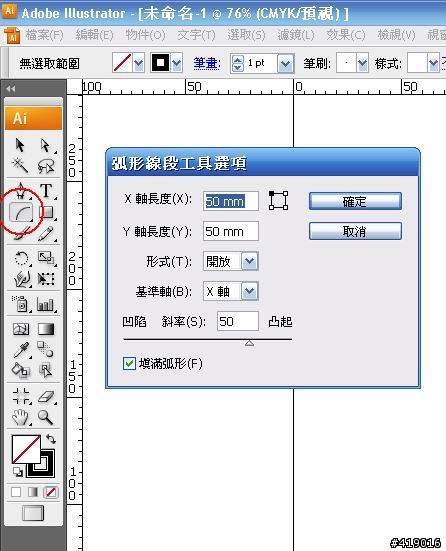Reset to default fill and stroke
The width and height of the screenshot is (446, 551).
coord(18,472)
